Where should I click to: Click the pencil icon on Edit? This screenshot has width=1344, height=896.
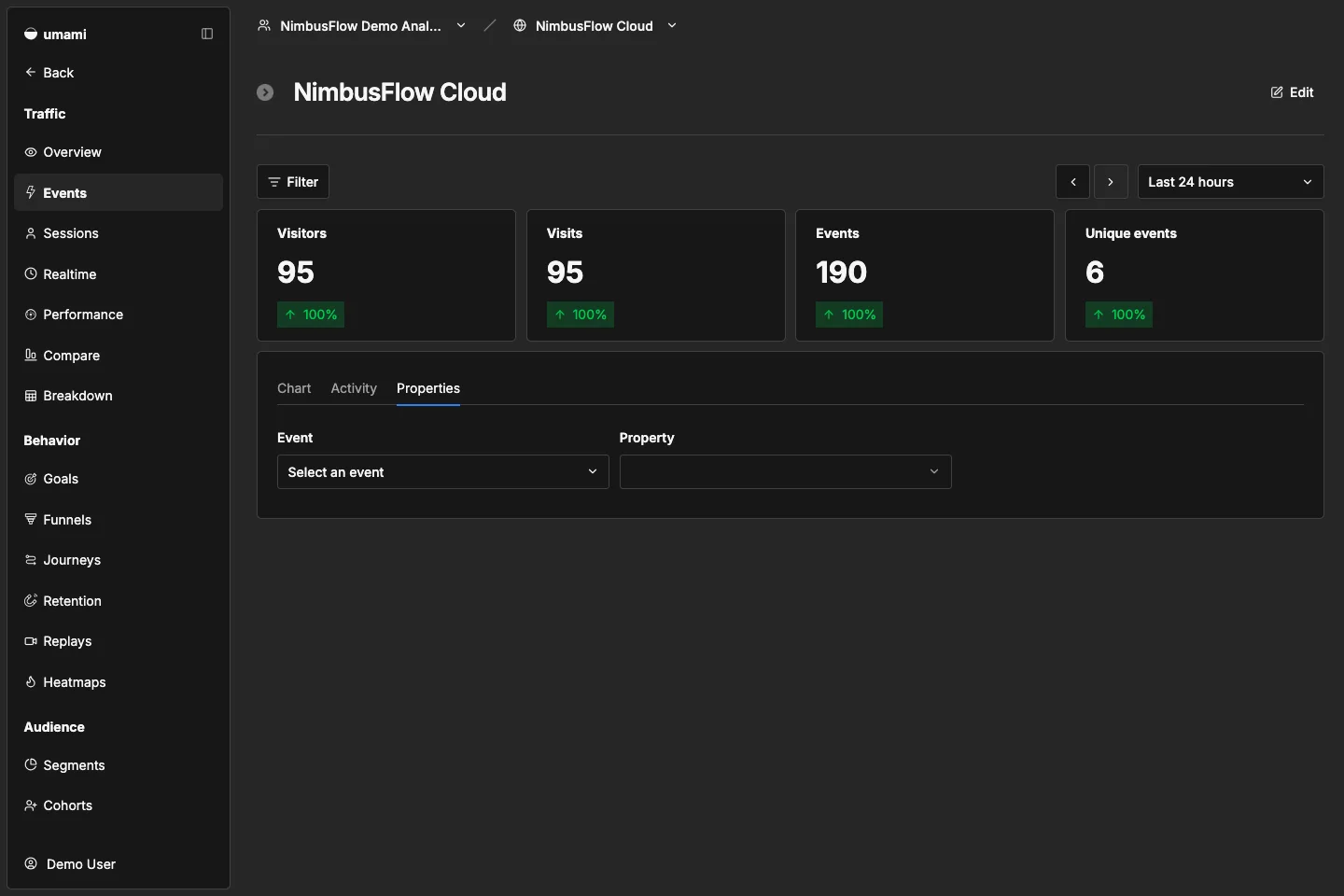1277,92
